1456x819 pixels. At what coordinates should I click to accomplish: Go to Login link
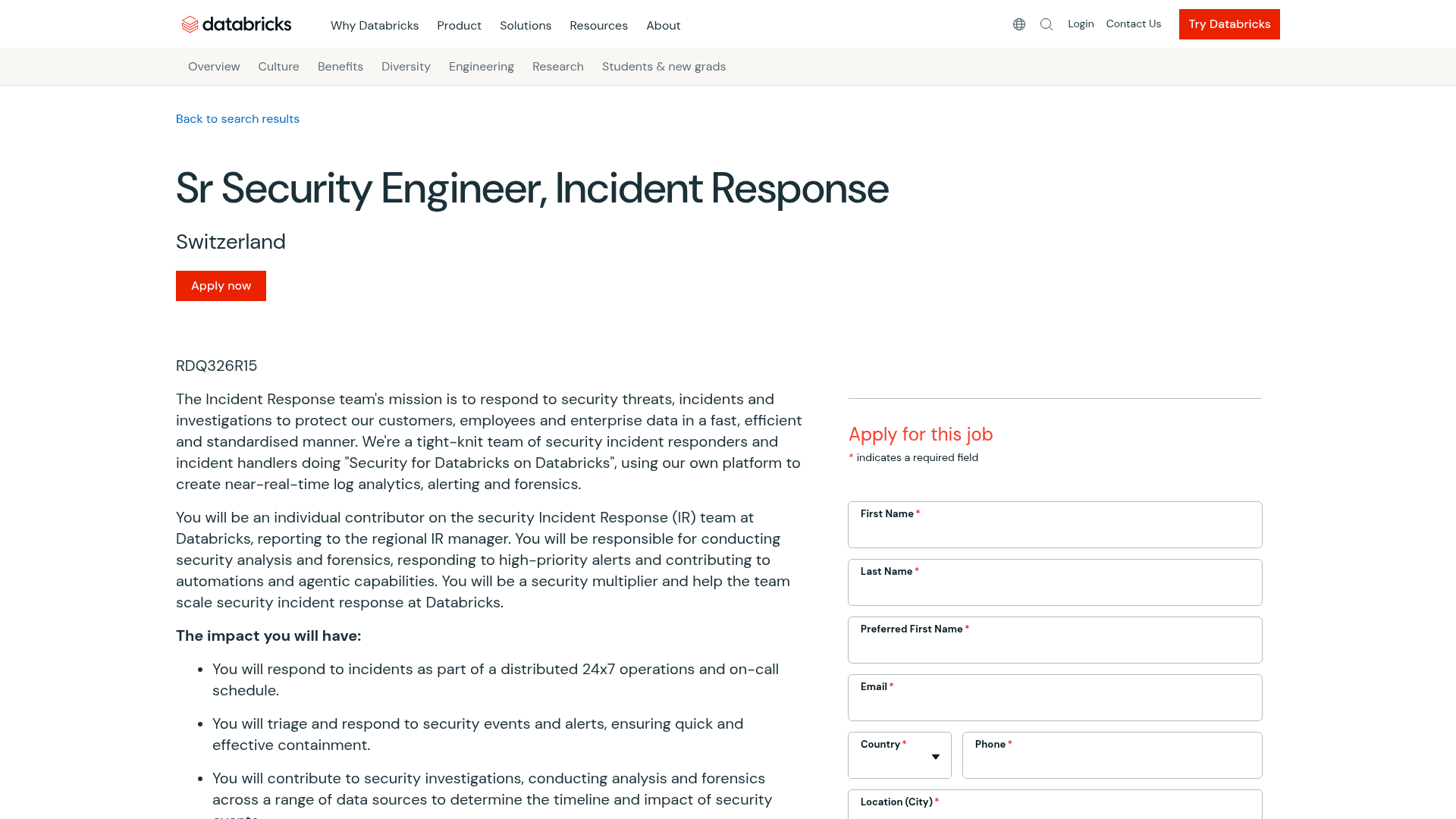[x=1081, y=24]
